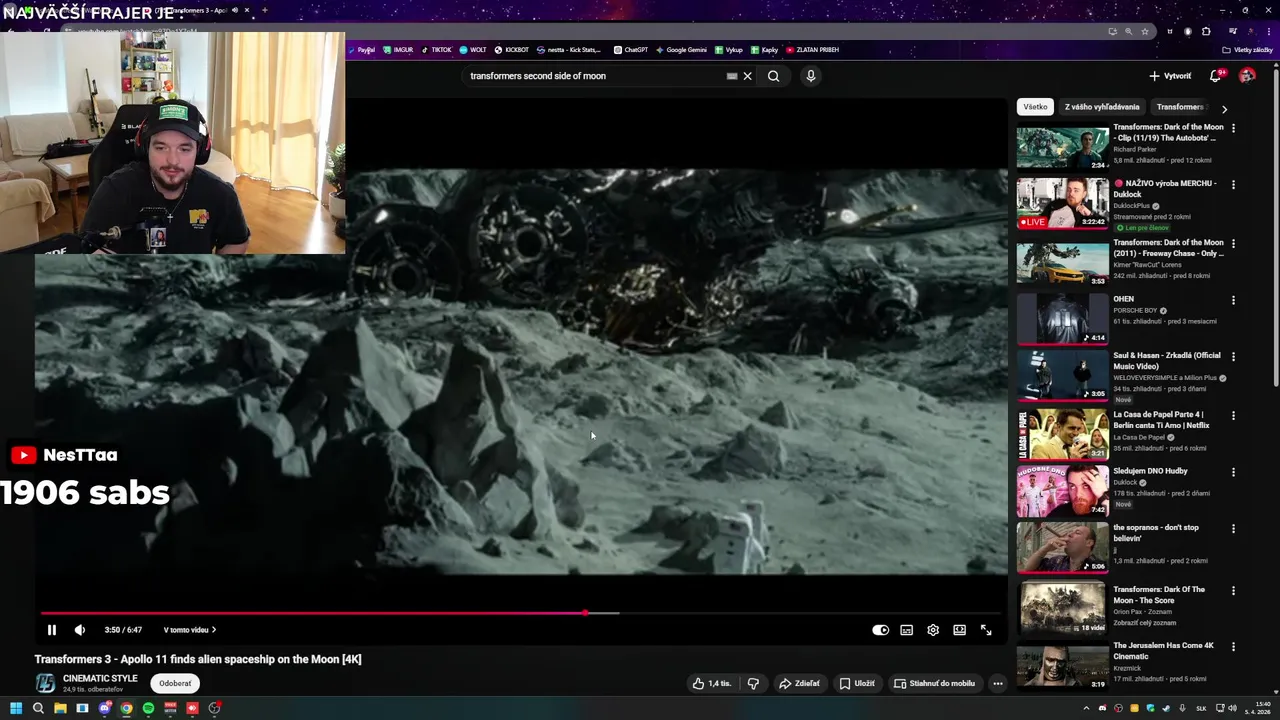The image size is (1280, 720).
Task: Bookmark the page with the star icon
Action: [x=1145, y=31]
